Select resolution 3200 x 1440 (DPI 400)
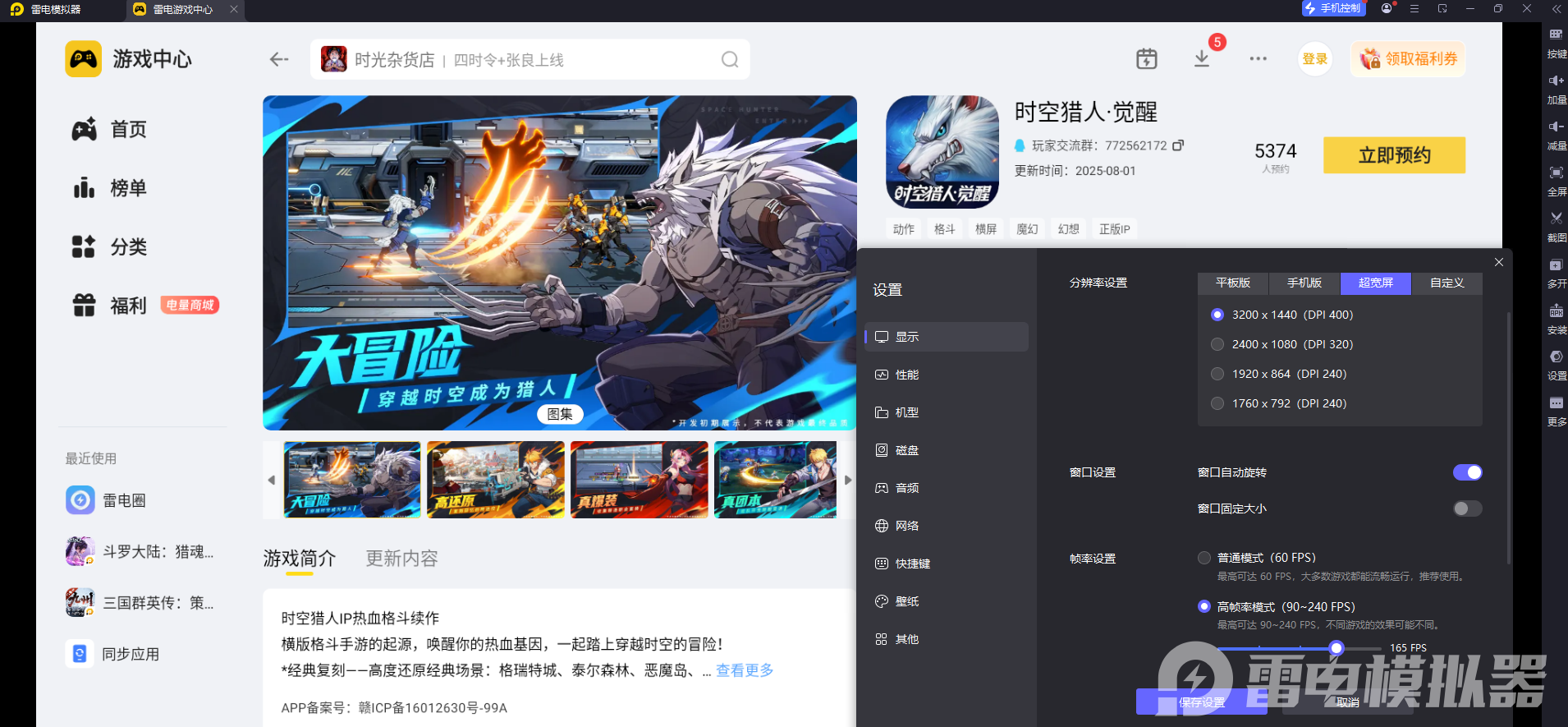 click(1217, 315)
